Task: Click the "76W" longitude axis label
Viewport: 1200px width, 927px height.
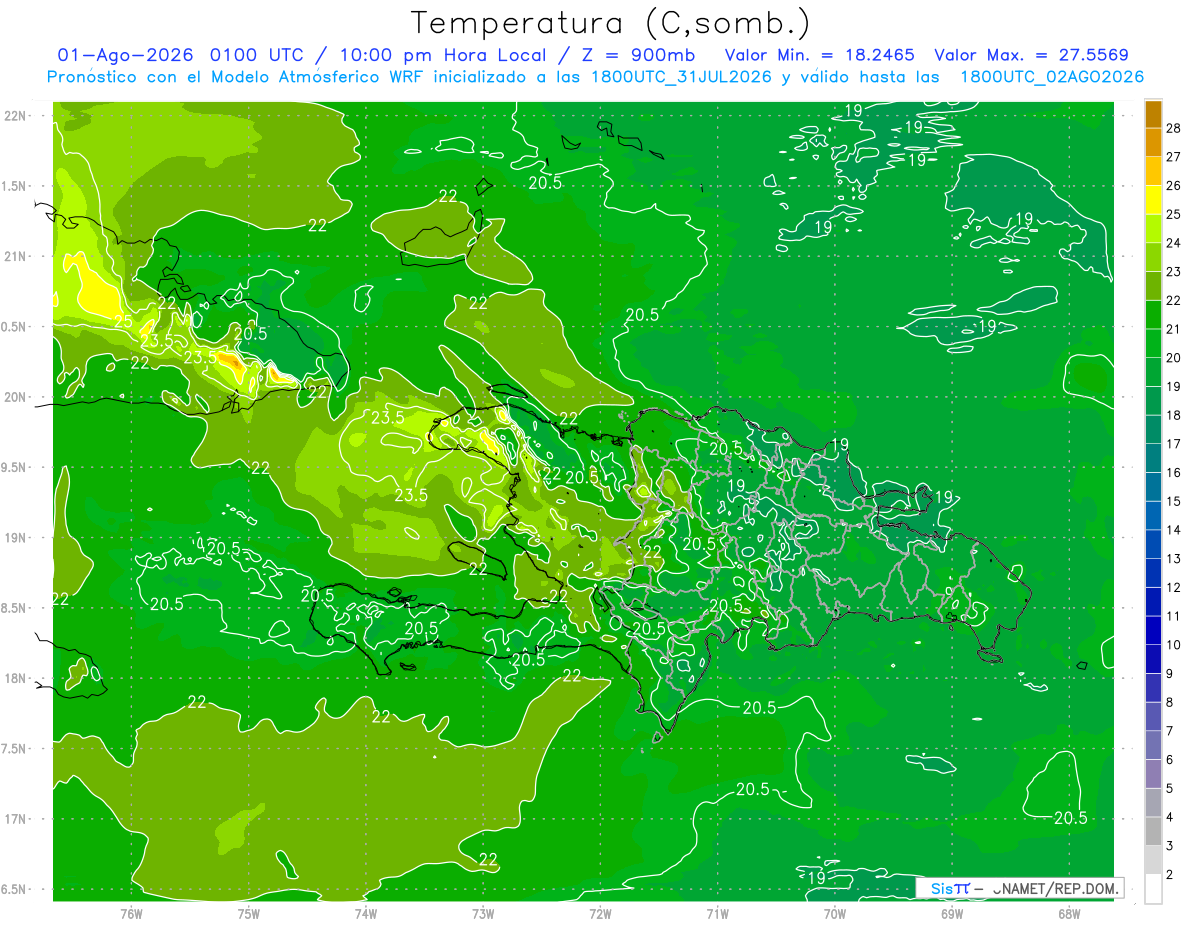Action: [x=131, y=913]
